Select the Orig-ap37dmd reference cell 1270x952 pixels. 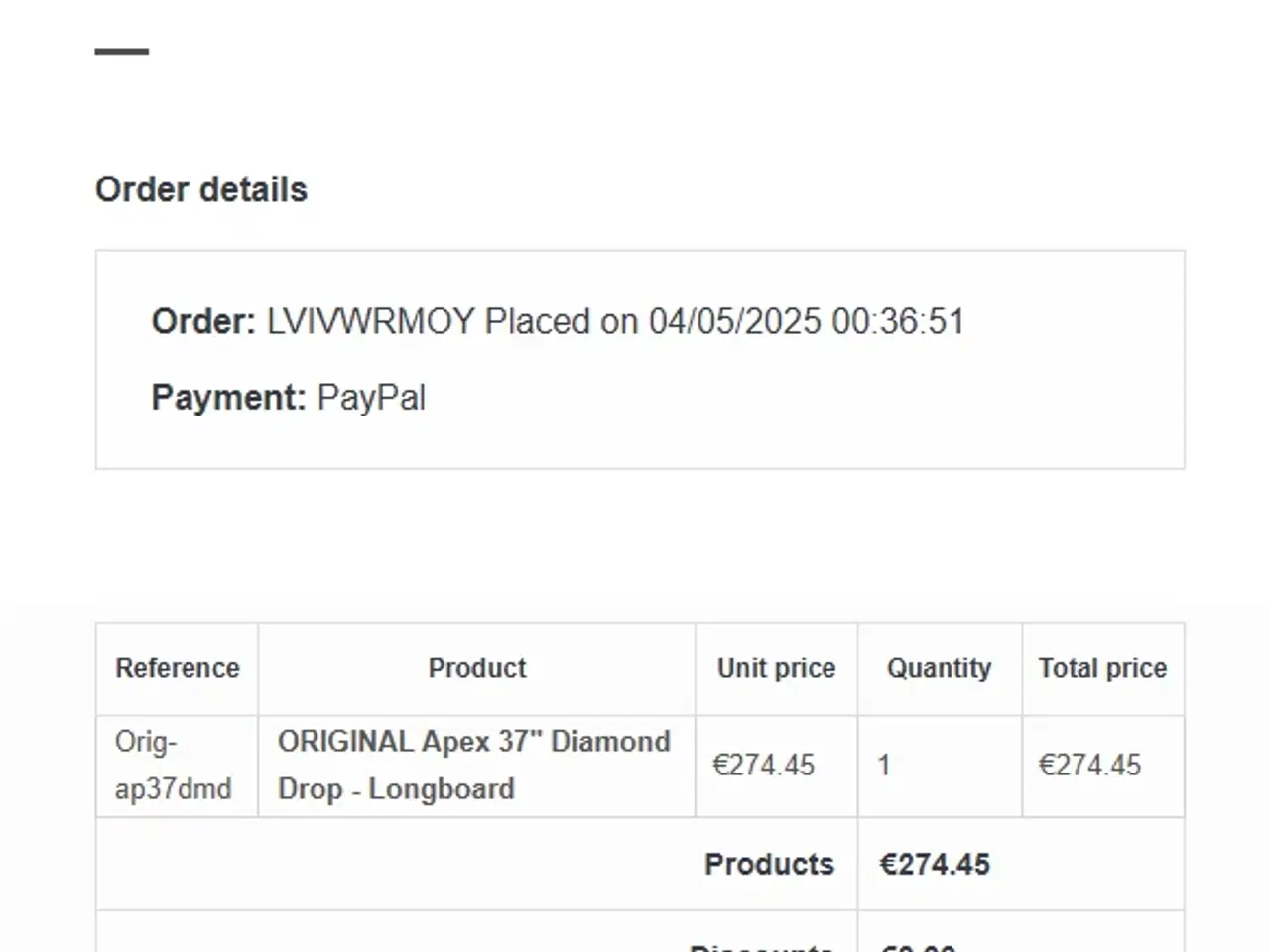point(174,766)
